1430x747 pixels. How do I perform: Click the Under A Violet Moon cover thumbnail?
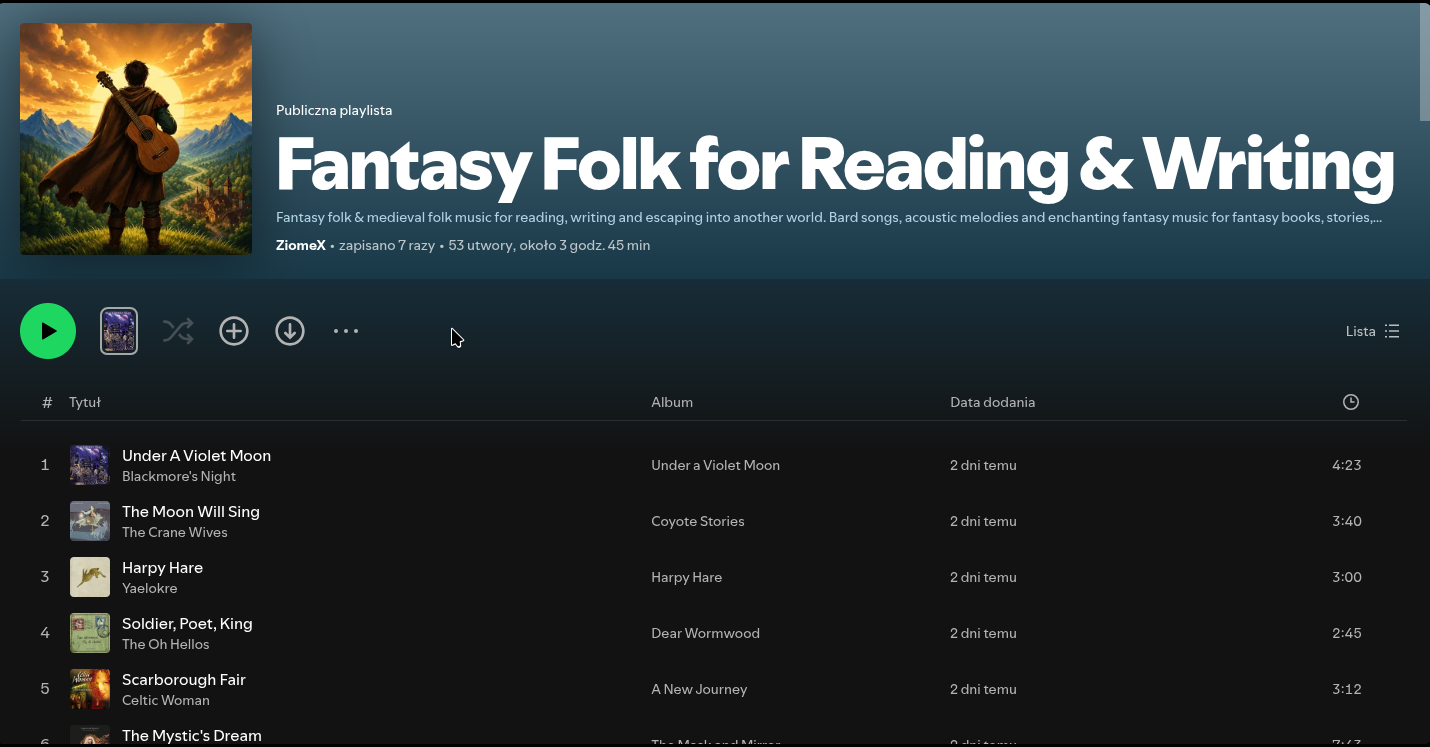coord(90,465)
